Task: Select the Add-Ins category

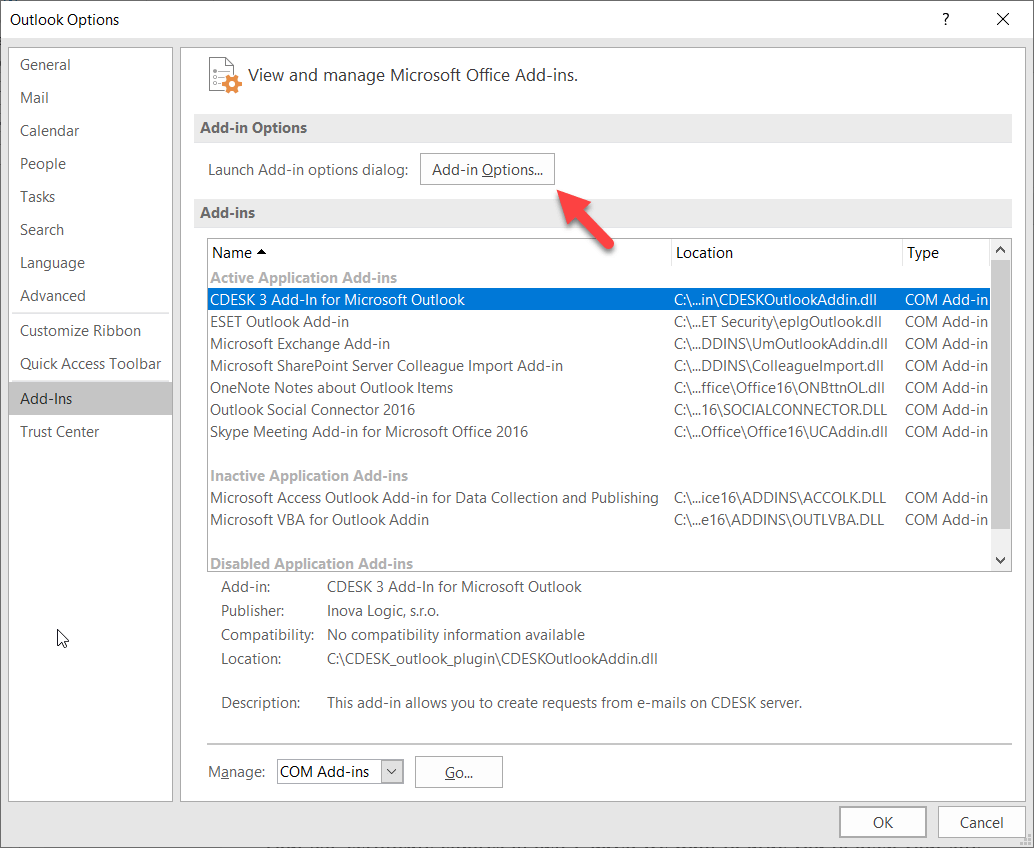Action: (90, 398)
